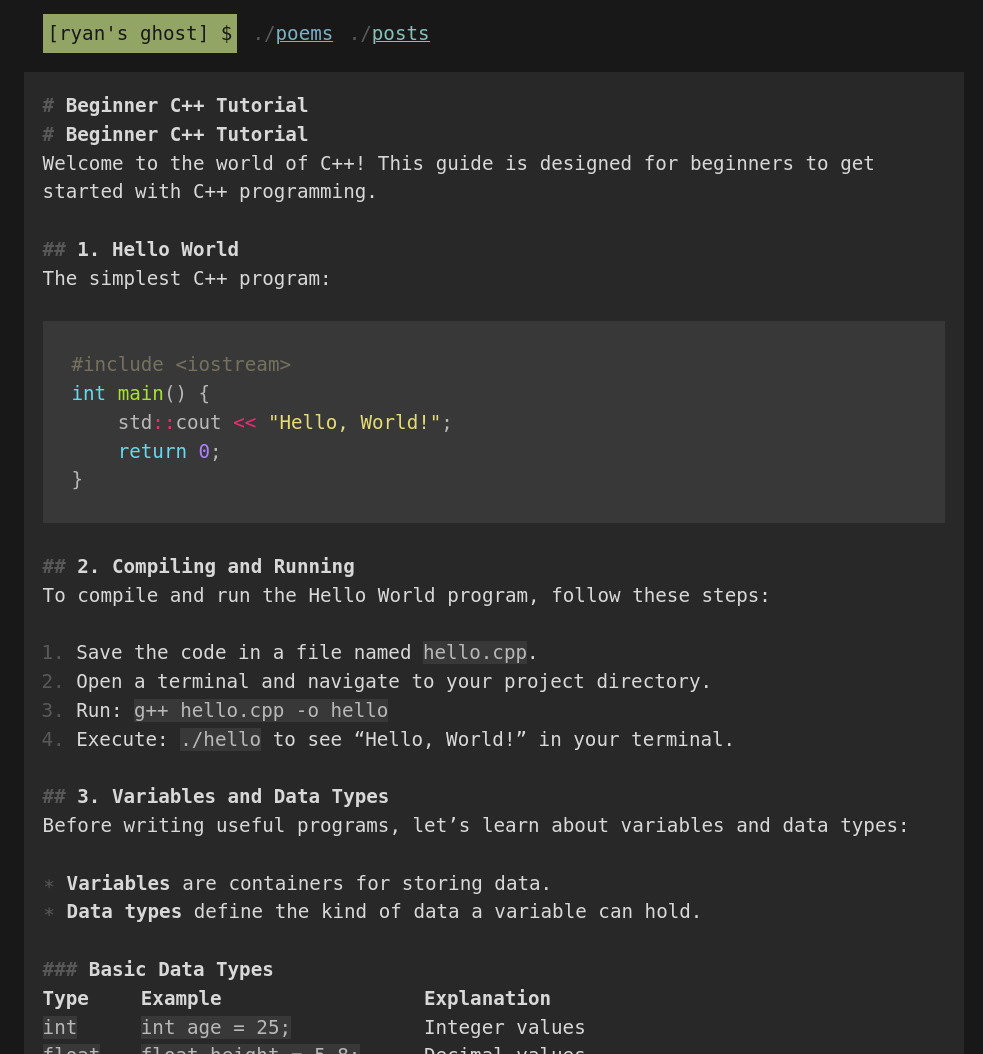This screenshot has width=983, height=1054.
Task: Select the int age = 25; example code
Action: tap(215, 1027)
